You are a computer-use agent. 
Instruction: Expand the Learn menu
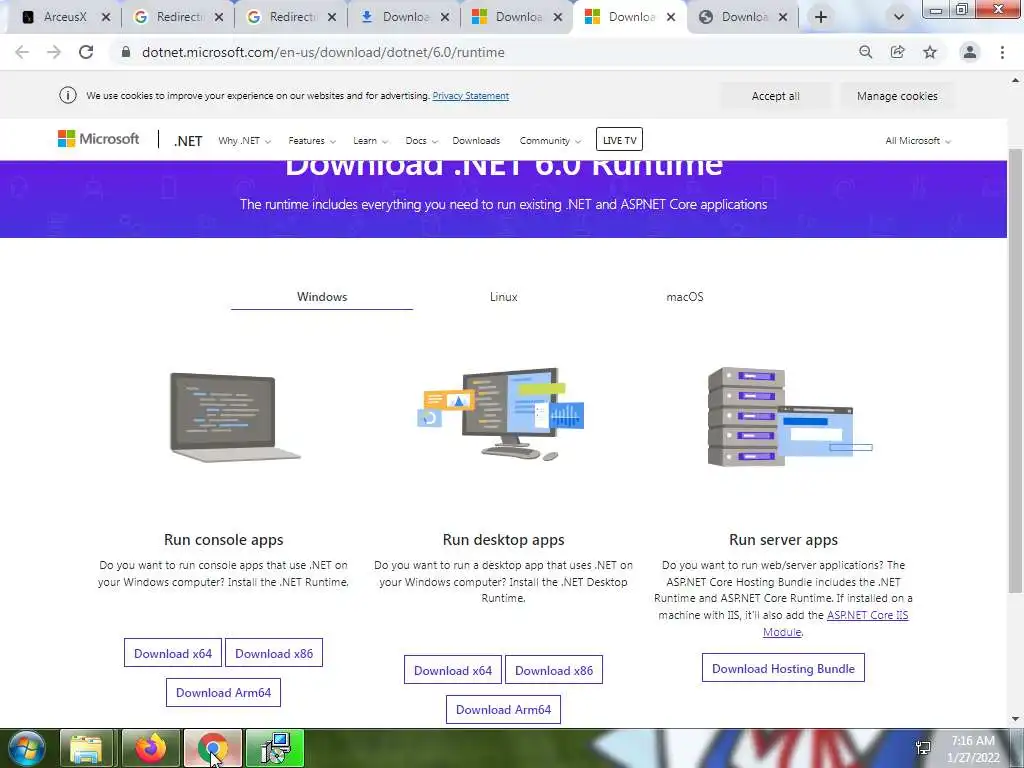click(370, 140)
